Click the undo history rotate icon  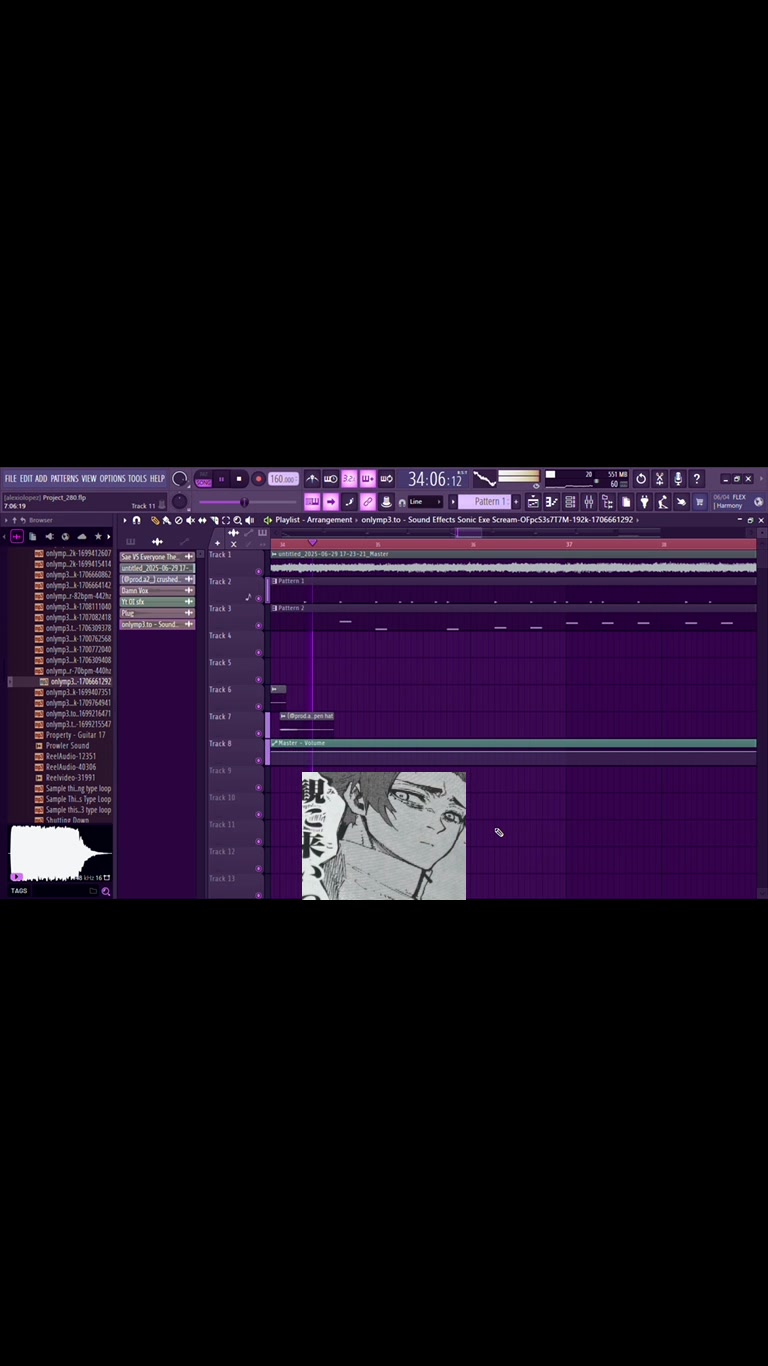641,479
